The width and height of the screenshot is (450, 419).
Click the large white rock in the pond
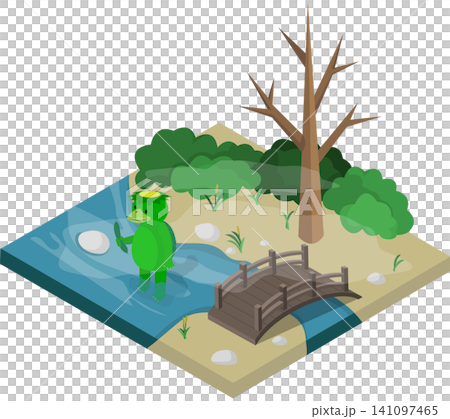click(x=94, y=242)
